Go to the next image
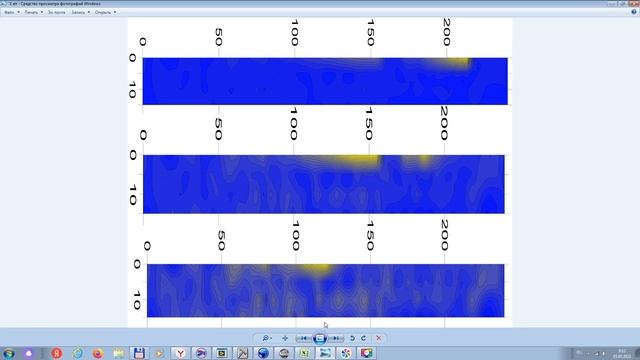 pyautogui.click(x=336, y=338)
